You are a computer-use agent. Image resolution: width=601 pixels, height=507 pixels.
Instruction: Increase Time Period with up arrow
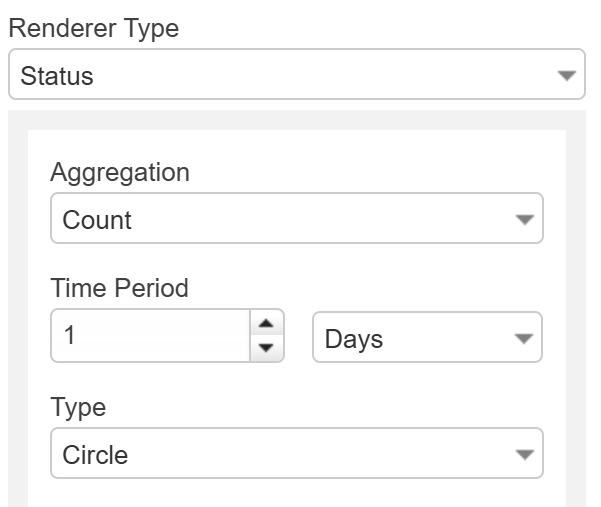click(x=265, y=324)
